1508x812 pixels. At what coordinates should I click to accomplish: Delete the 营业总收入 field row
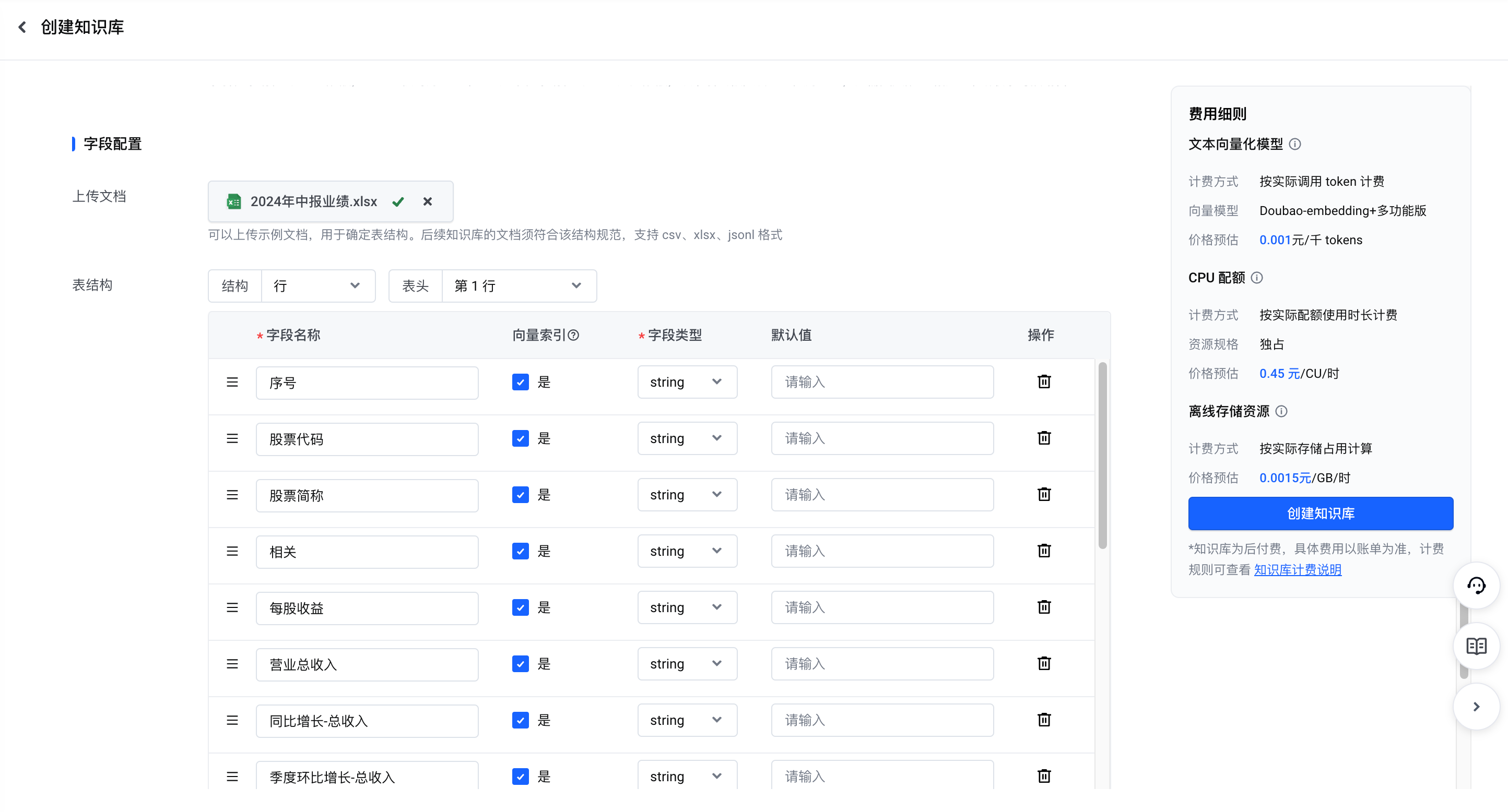[1044, 663]
